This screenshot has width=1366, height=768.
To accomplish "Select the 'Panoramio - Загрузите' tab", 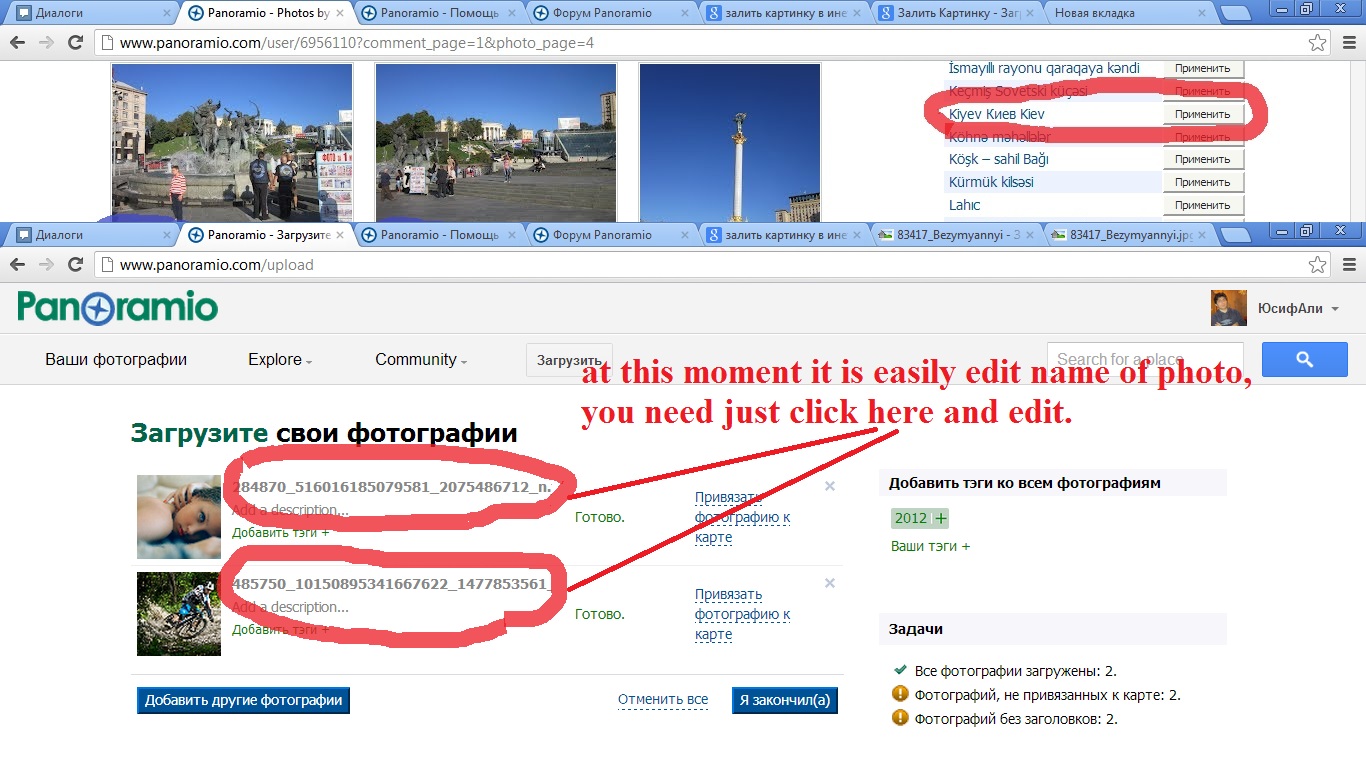I will click(x=265, y=235).
